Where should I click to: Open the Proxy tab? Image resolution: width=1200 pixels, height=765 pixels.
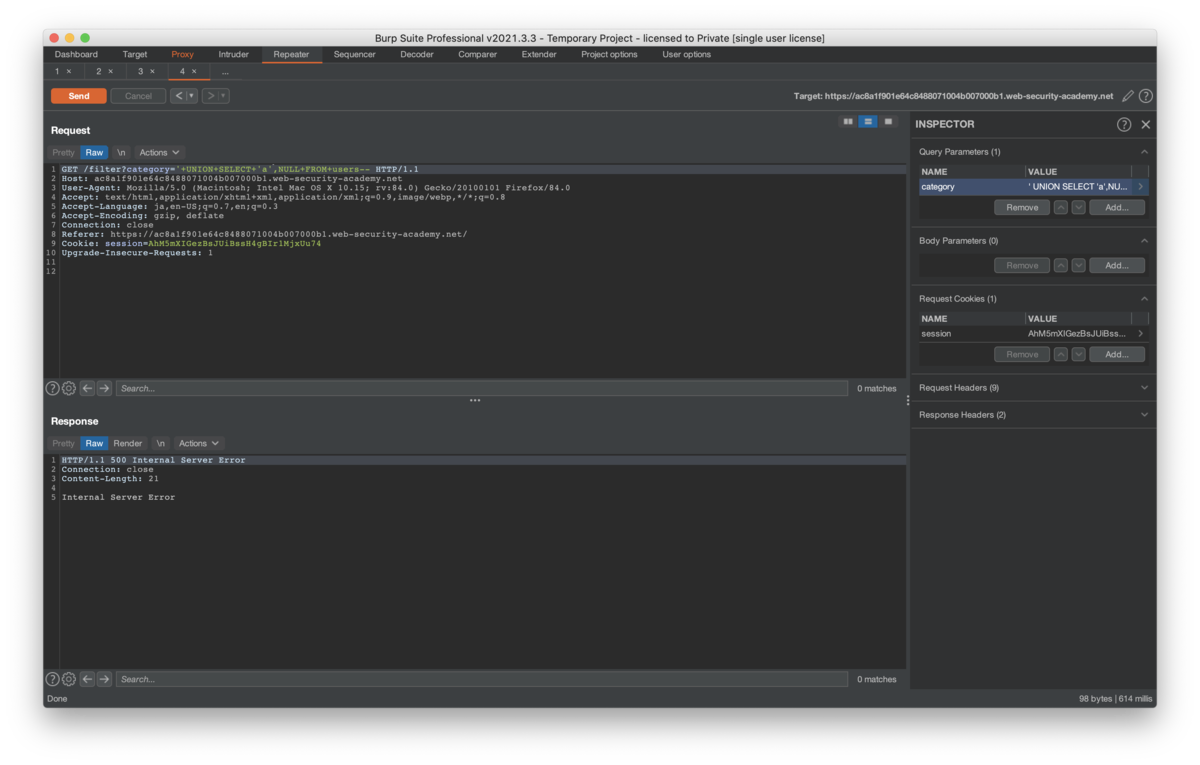182,54
